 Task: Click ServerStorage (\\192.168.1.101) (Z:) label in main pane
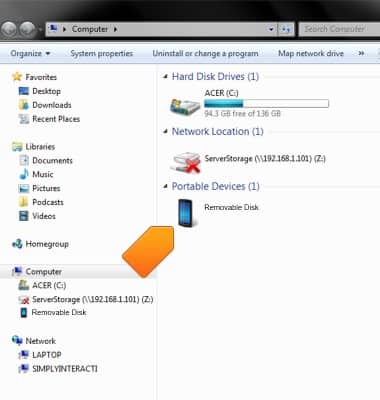click(x=265, y=159)
